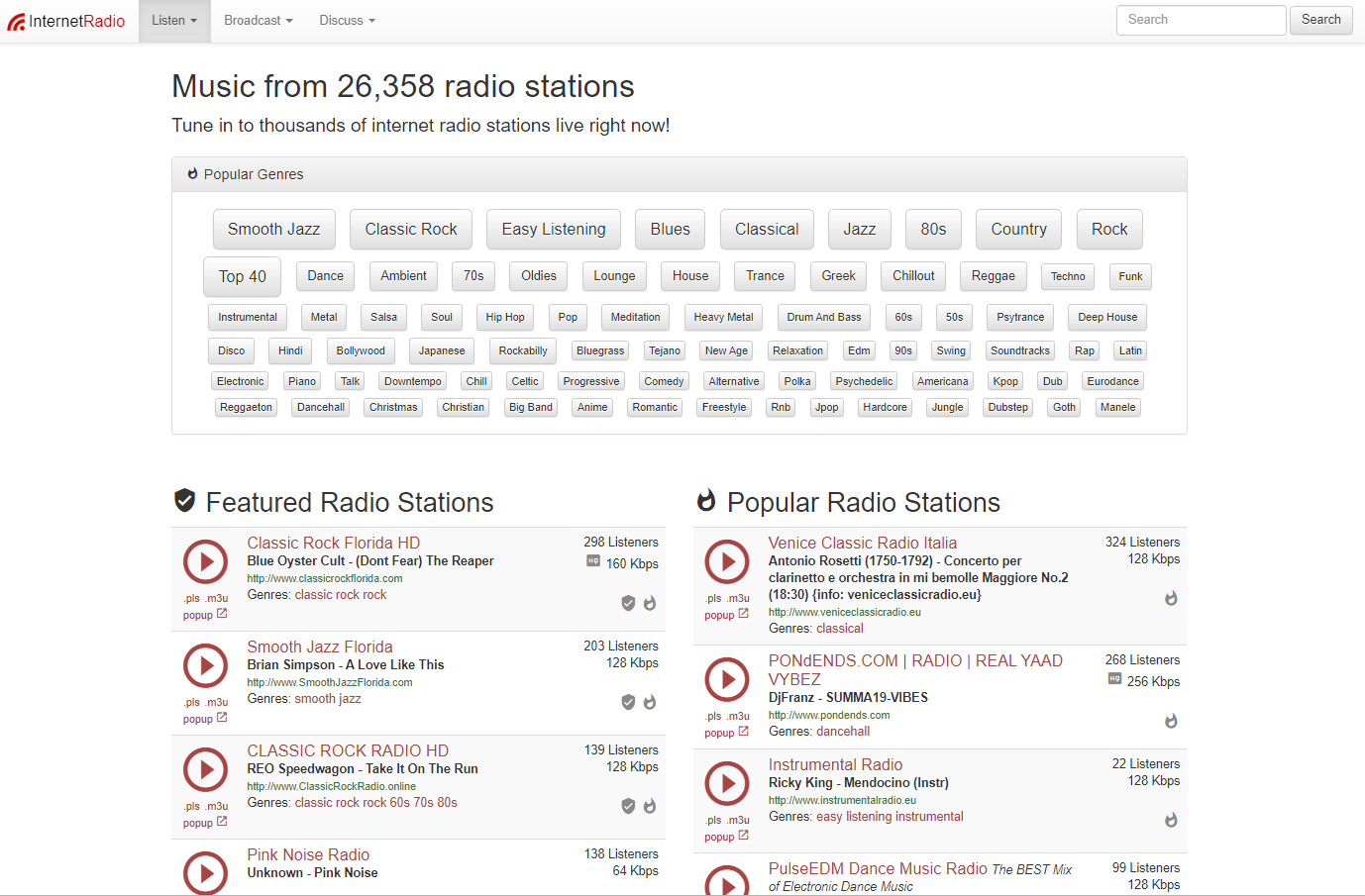Open Classic Rock Florida HD station title
The image size is (1365, 896).
(x=334, y=543)
